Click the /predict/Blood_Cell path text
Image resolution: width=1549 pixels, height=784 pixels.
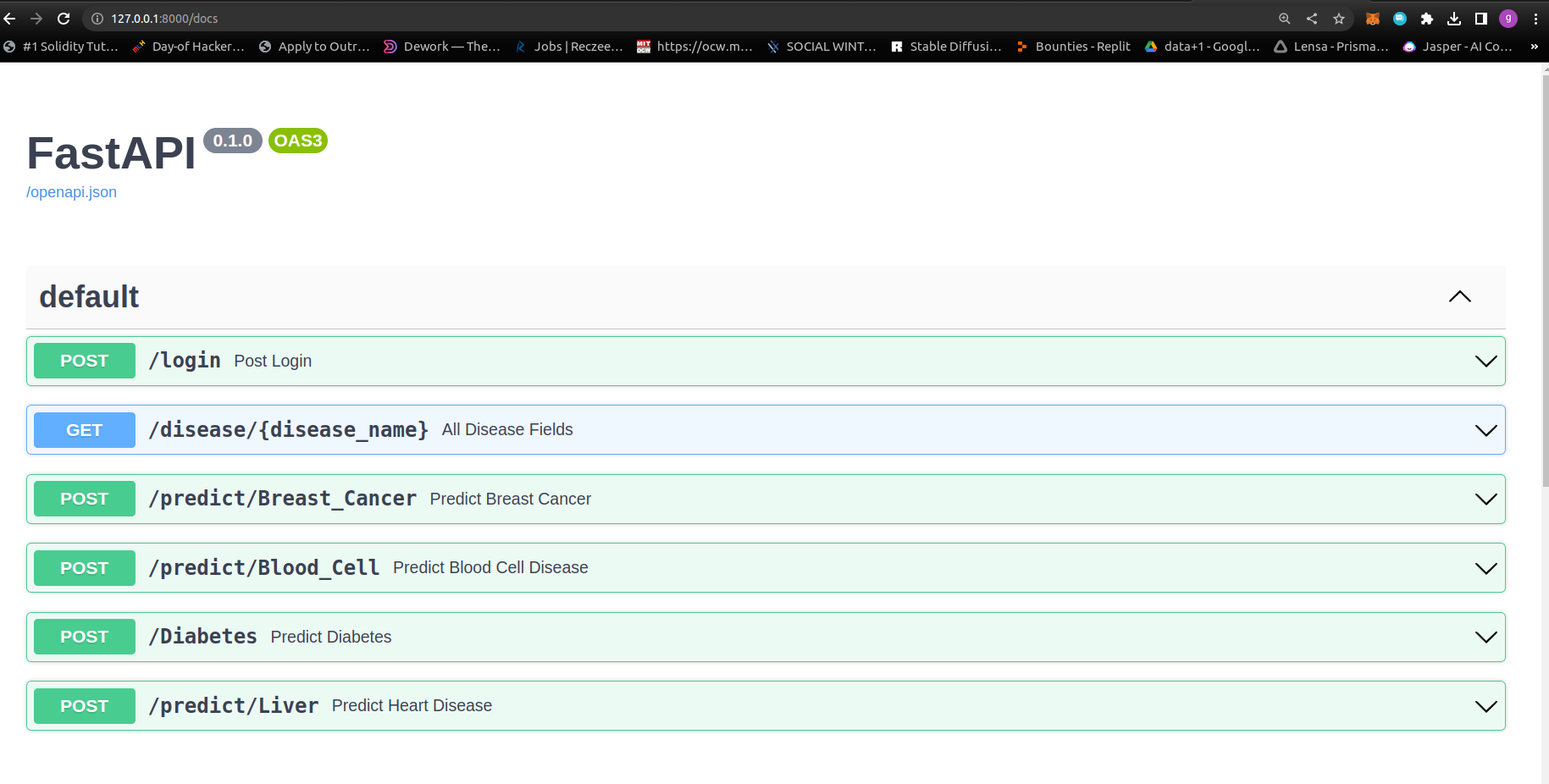pyautogui.click(x=263, y=568)
